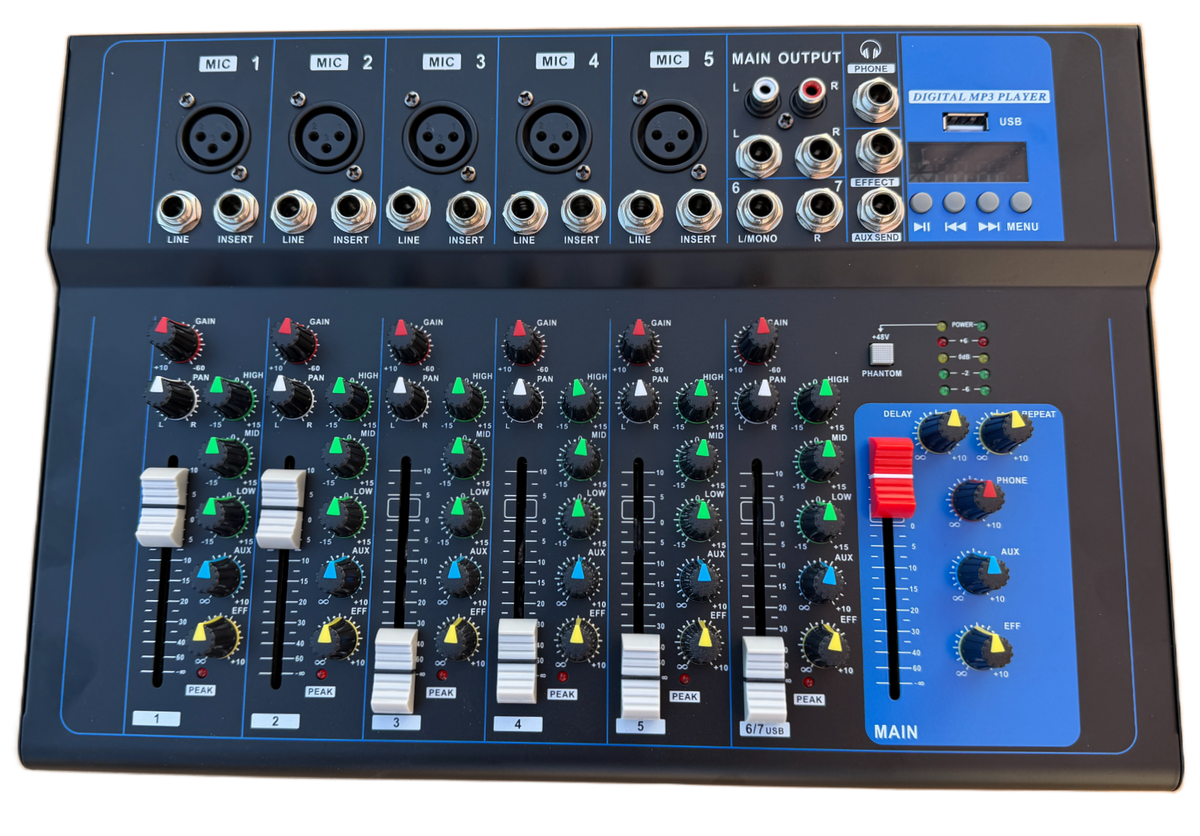The width and height of the screenshot is (1200, 836).
Task: Click the channel 4 HIGH knob
Action: point(580,401)
